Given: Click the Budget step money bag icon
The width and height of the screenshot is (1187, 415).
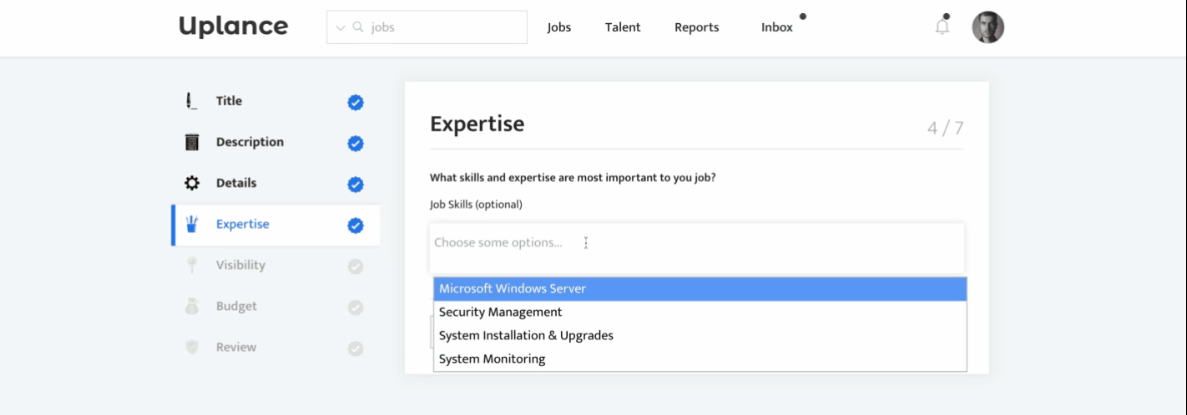Looking at the screenshot, I should [192, 306].
